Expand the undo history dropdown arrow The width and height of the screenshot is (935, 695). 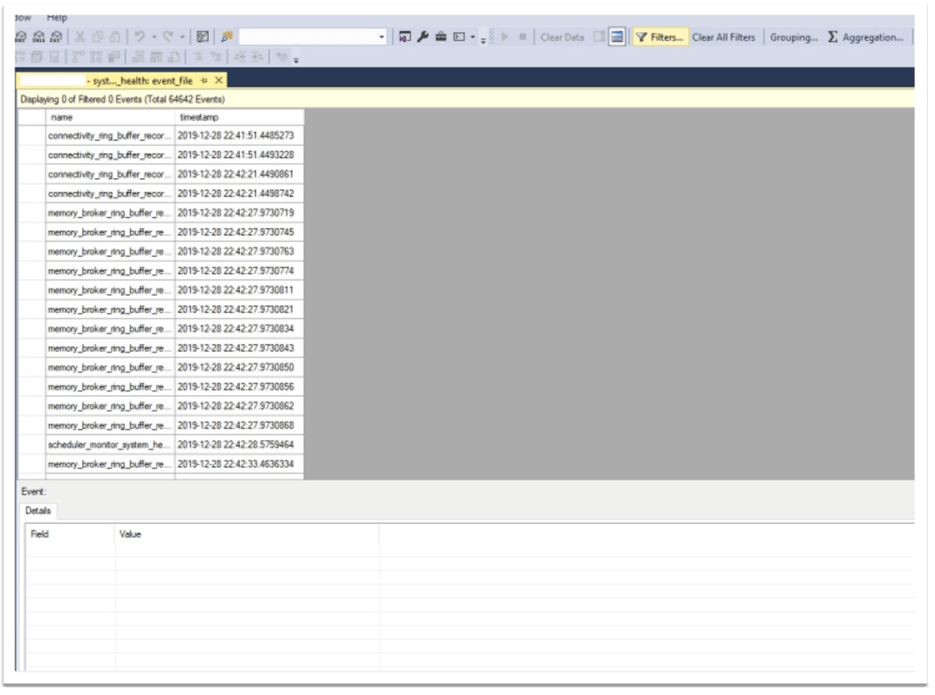click(x=154, y=37)
